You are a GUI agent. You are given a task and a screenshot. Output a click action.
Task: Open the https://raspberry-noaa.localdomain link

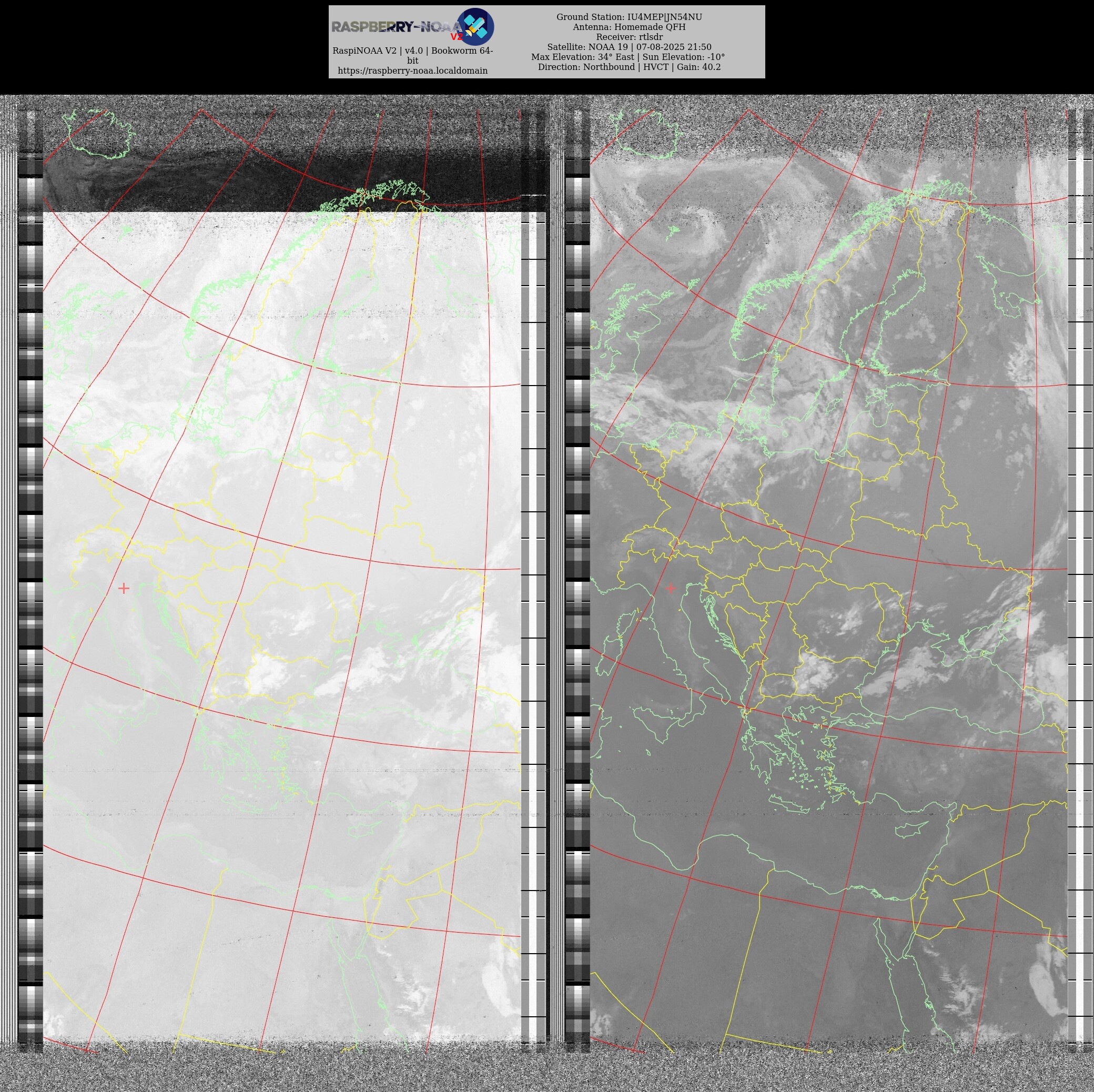coord(412,71)
